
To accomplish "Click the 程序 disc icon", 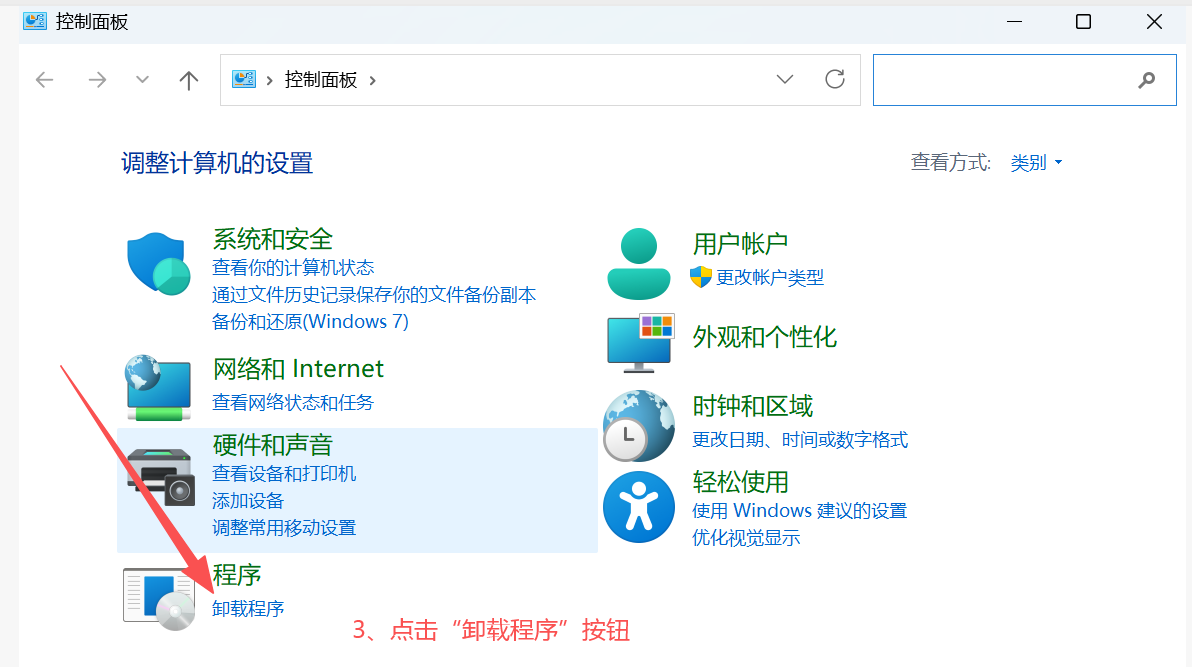I will tap(157, 594).
